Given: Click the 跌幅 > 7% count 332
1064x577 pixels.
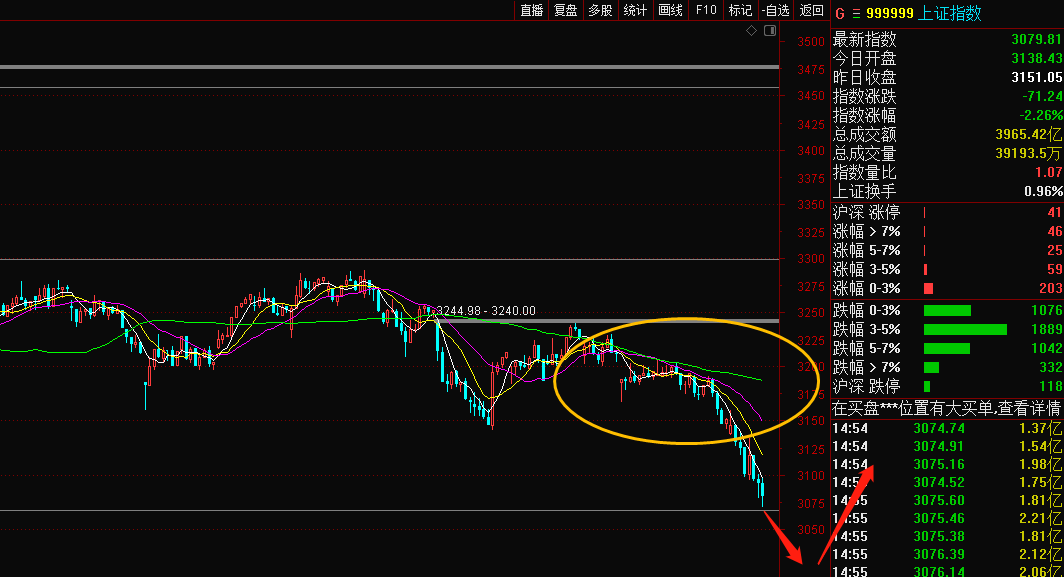Looking at the screenshot, I should click(x=1050, y=367).
